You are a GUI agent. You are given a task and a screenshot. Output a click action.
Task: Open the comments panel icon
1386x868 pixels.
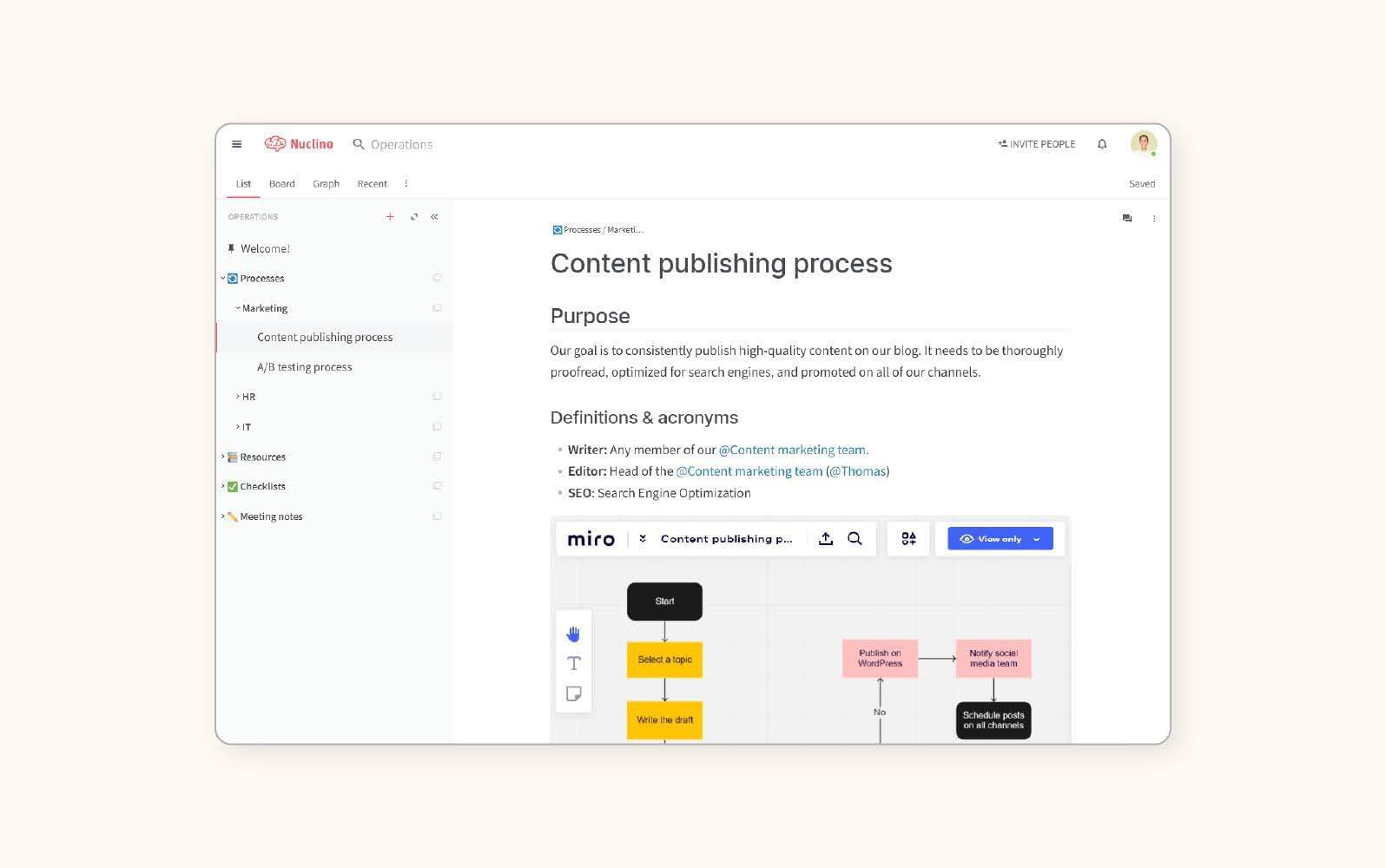[1126, 219]
